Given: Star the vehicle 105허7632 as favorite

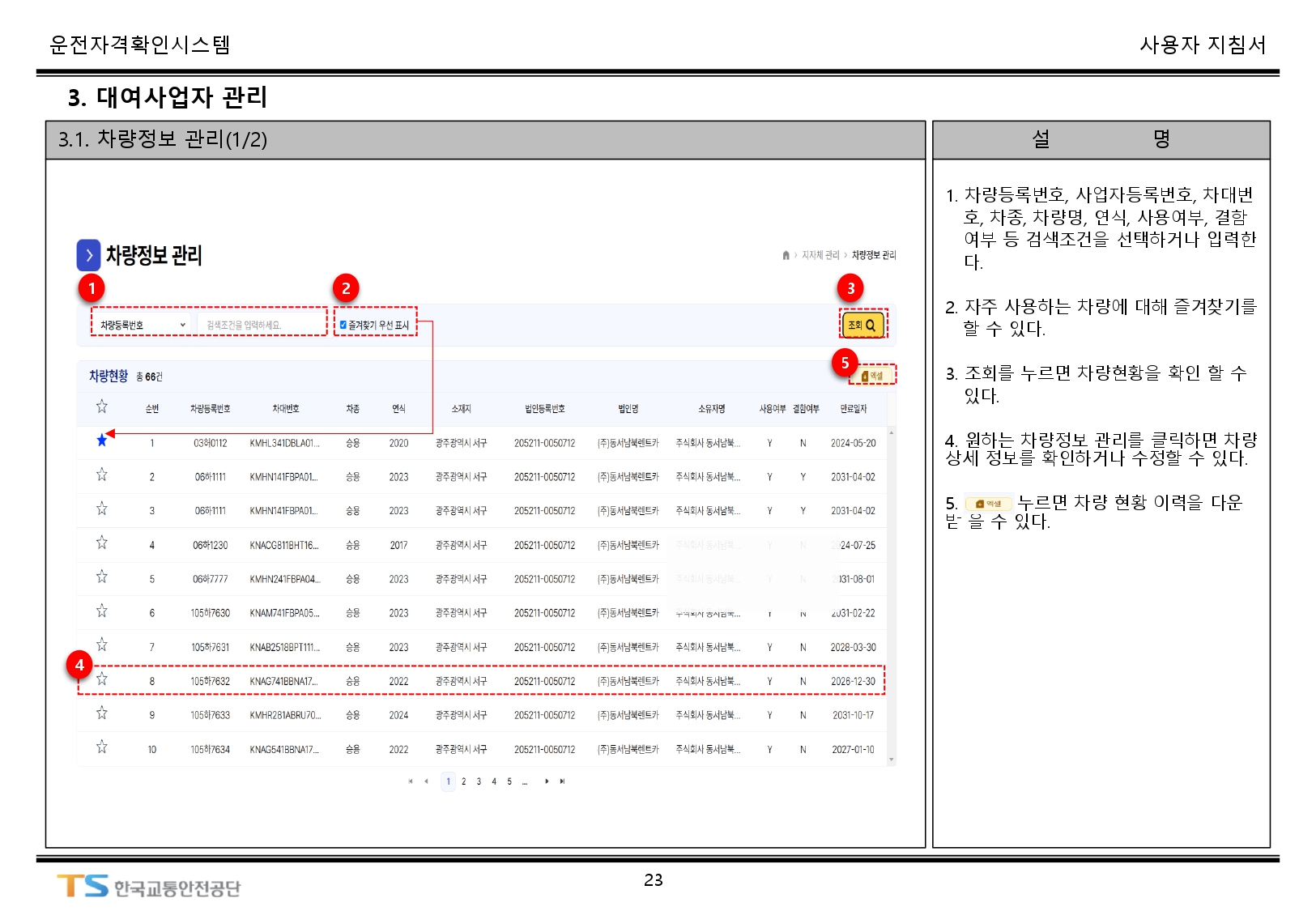Looking at the screenshot, I should pos(102,679).
